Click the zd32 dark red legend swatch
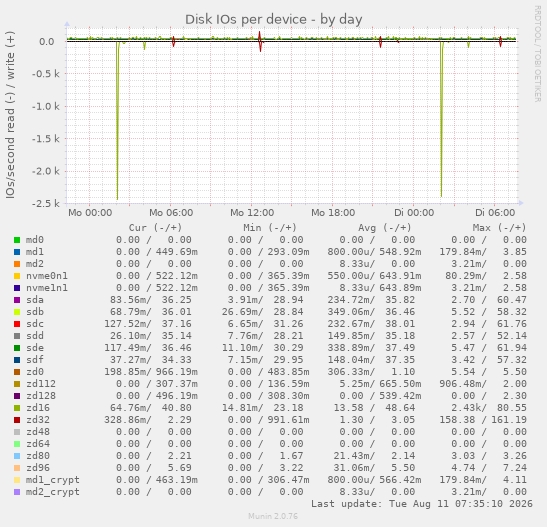 tap(17, 420)
